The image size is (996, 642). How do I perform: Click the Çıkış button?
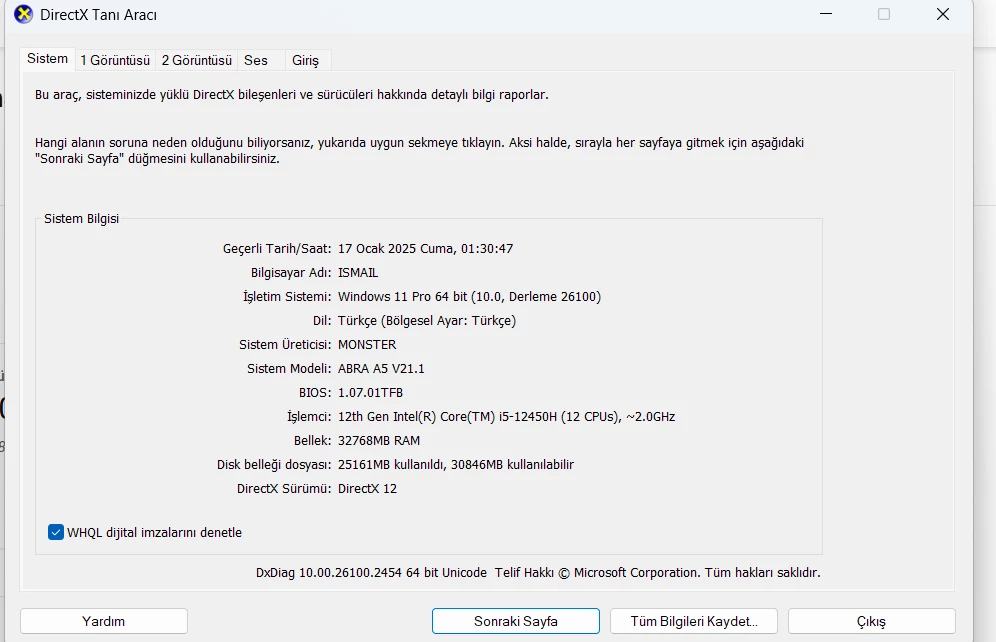point(872,621)
